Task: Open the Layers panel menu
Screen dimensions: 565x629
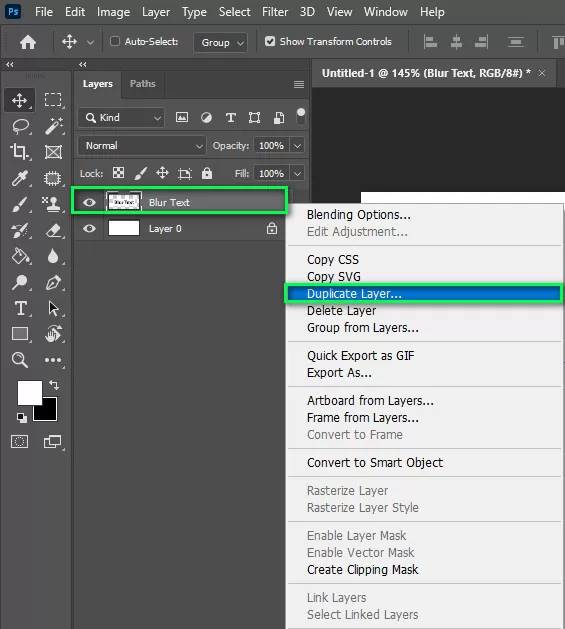Action: 299,84
